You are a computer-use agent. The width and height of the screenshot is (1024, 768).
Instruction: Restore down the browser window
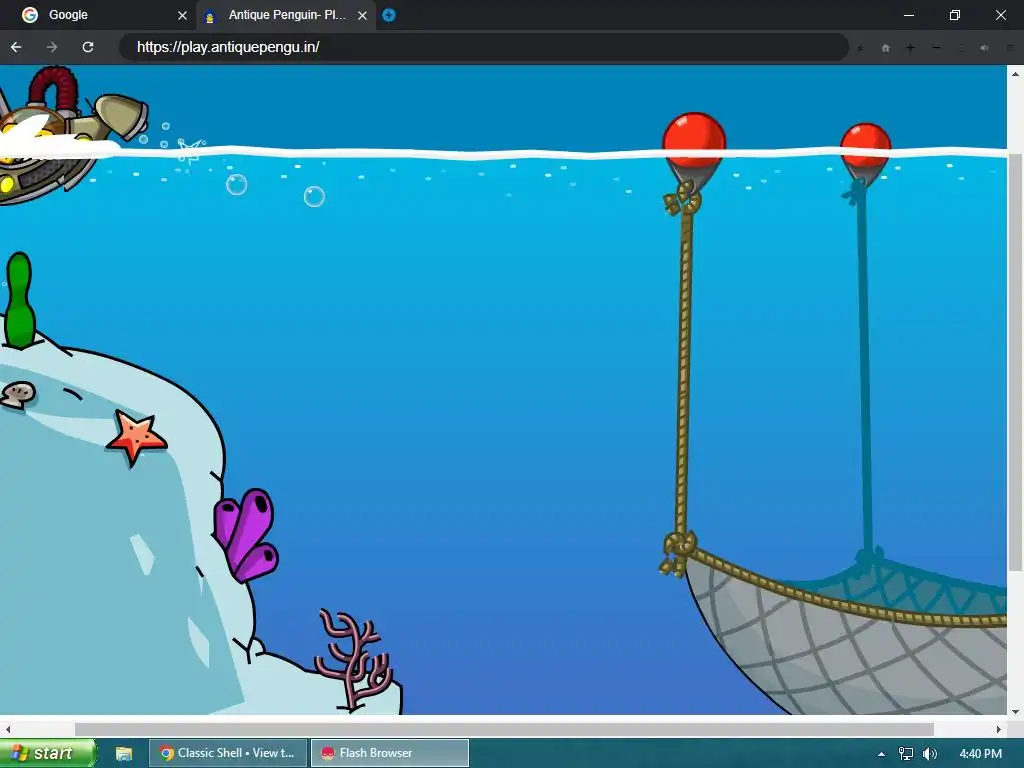955,15
